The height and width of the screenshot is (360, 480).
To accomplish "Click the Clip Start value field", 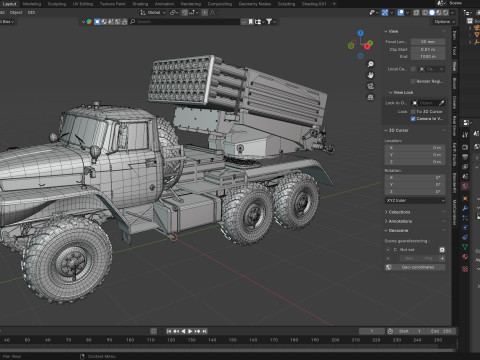I will 428,49.
